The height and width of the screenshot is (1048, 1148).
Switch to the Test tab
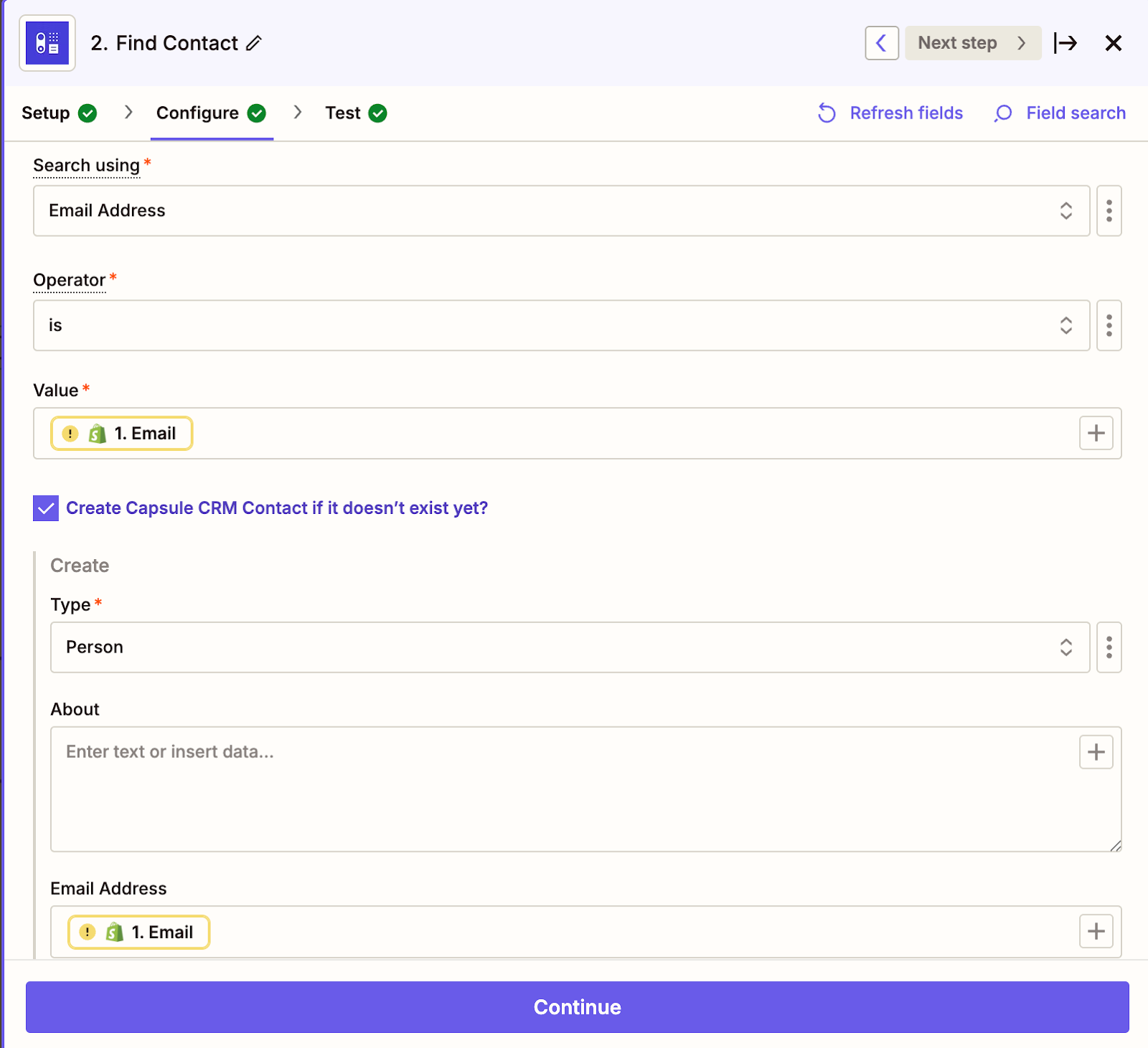(x=356, y=113)
